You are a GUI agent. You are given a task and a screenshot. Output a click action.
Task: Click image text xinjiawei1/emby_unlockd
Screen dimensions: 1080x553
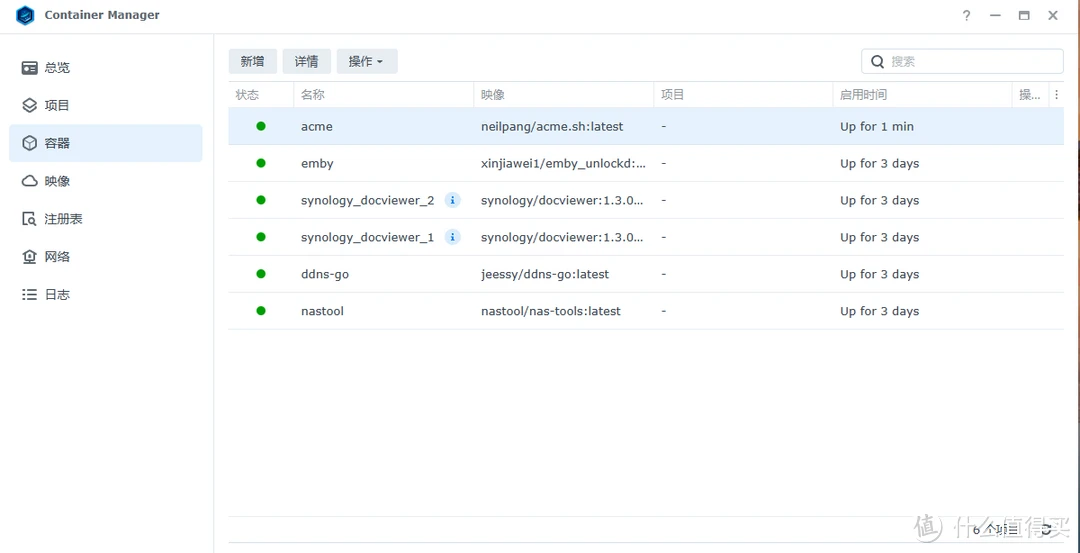pos(563,164)
